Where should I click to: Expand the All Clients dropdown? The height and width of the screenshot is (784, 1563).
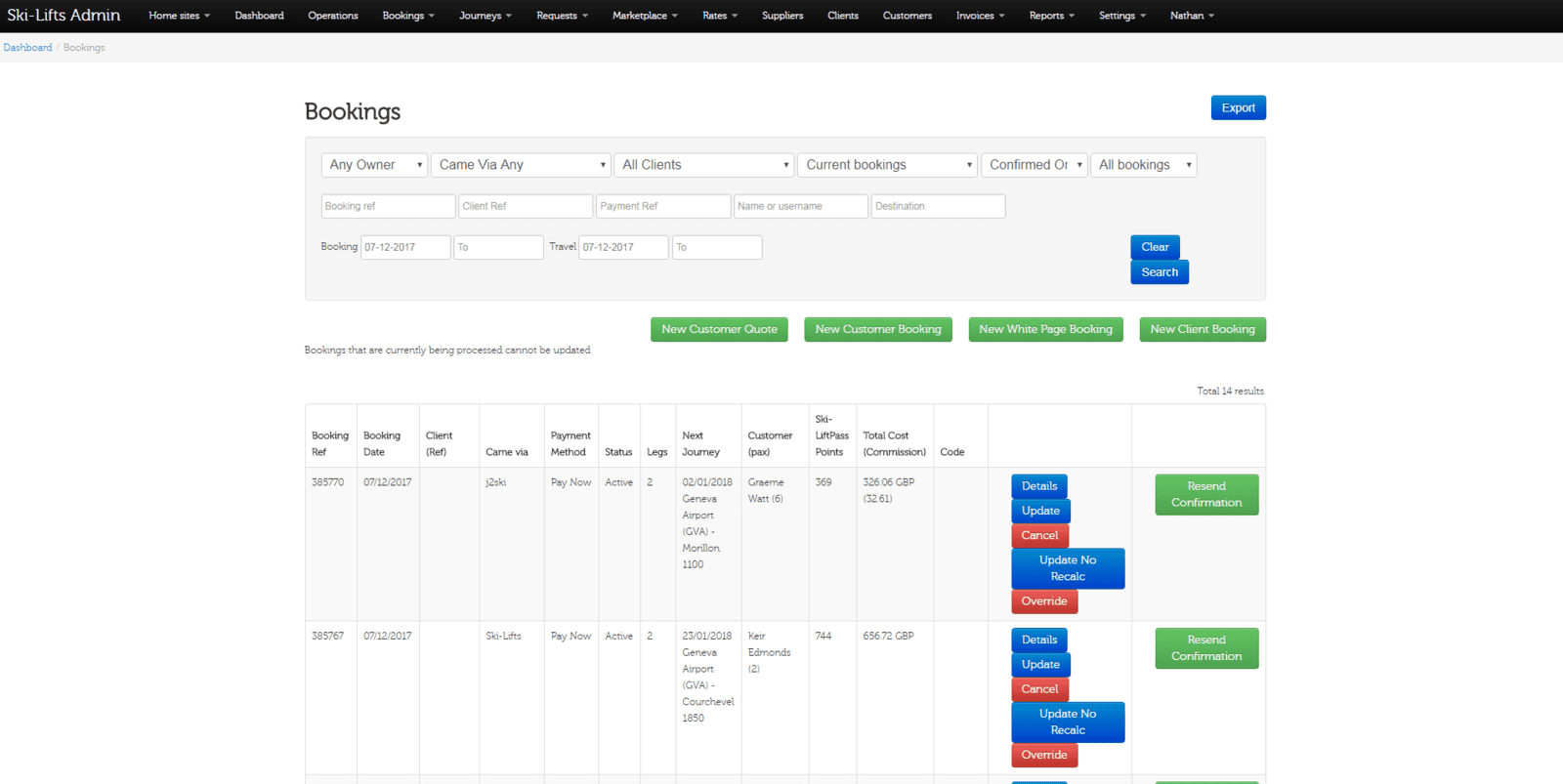pyautogui.click(x=704, y=165)
